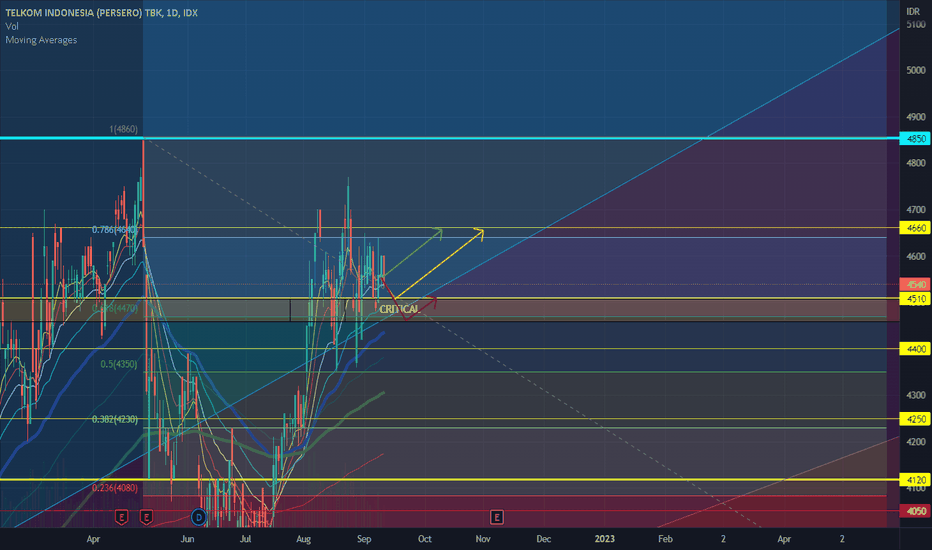Click the yellow 4250 price label
This screenshot has width=932, height=550.
tap(915, 419)
